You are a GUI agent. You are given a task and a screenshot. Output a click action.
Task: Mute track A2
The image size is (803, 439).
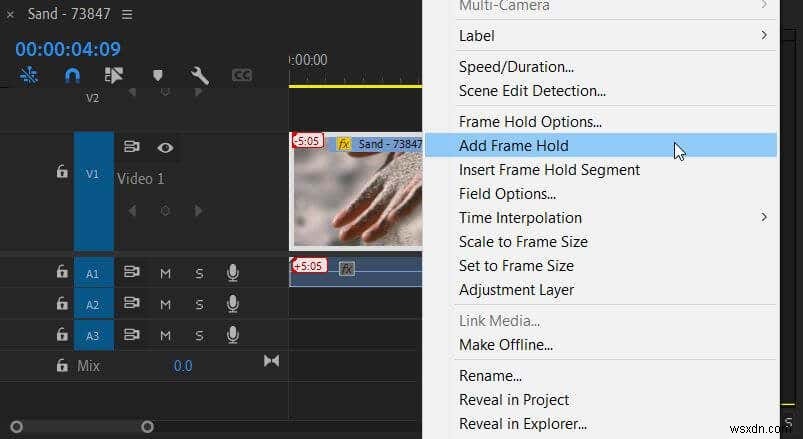click(x=165, y=305)
